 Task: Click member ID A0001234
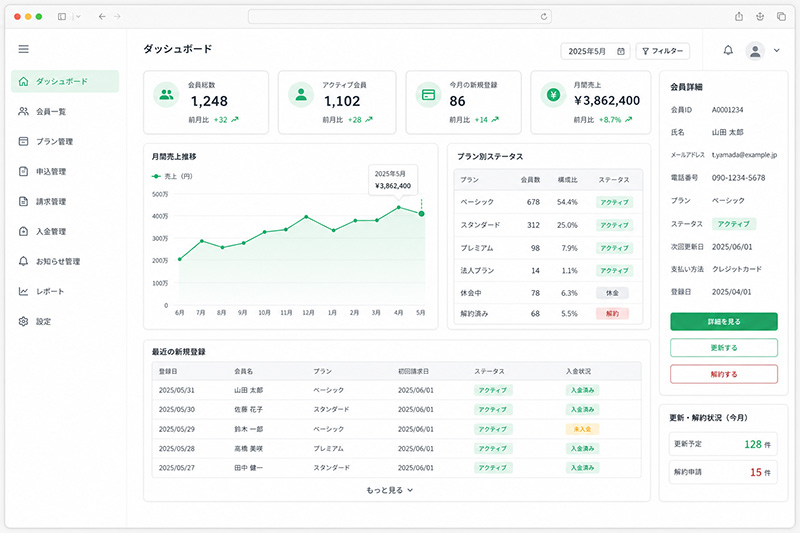click(x=728, y=110)
